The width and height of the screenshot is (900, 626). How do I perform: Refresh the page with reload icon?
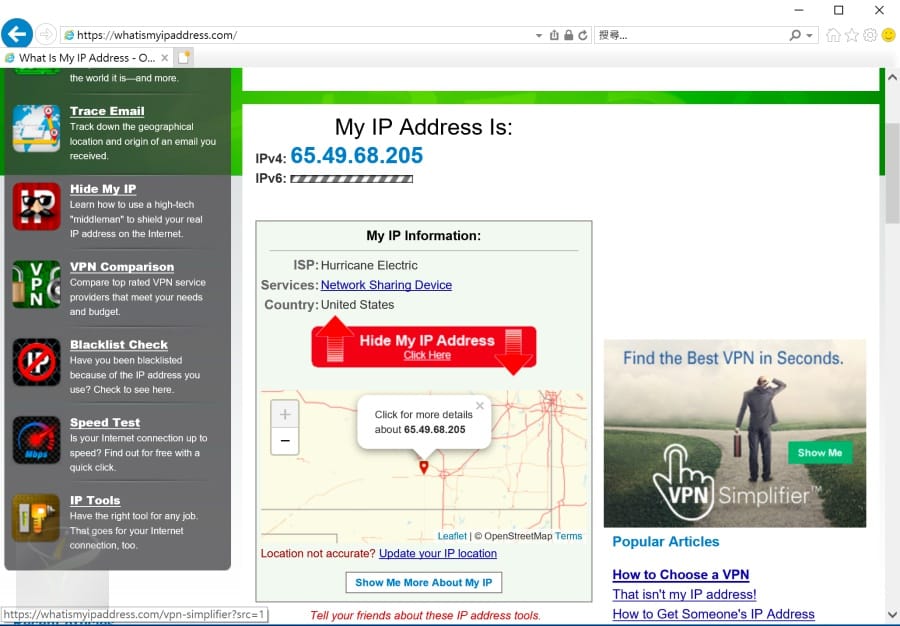pos(583,35)
